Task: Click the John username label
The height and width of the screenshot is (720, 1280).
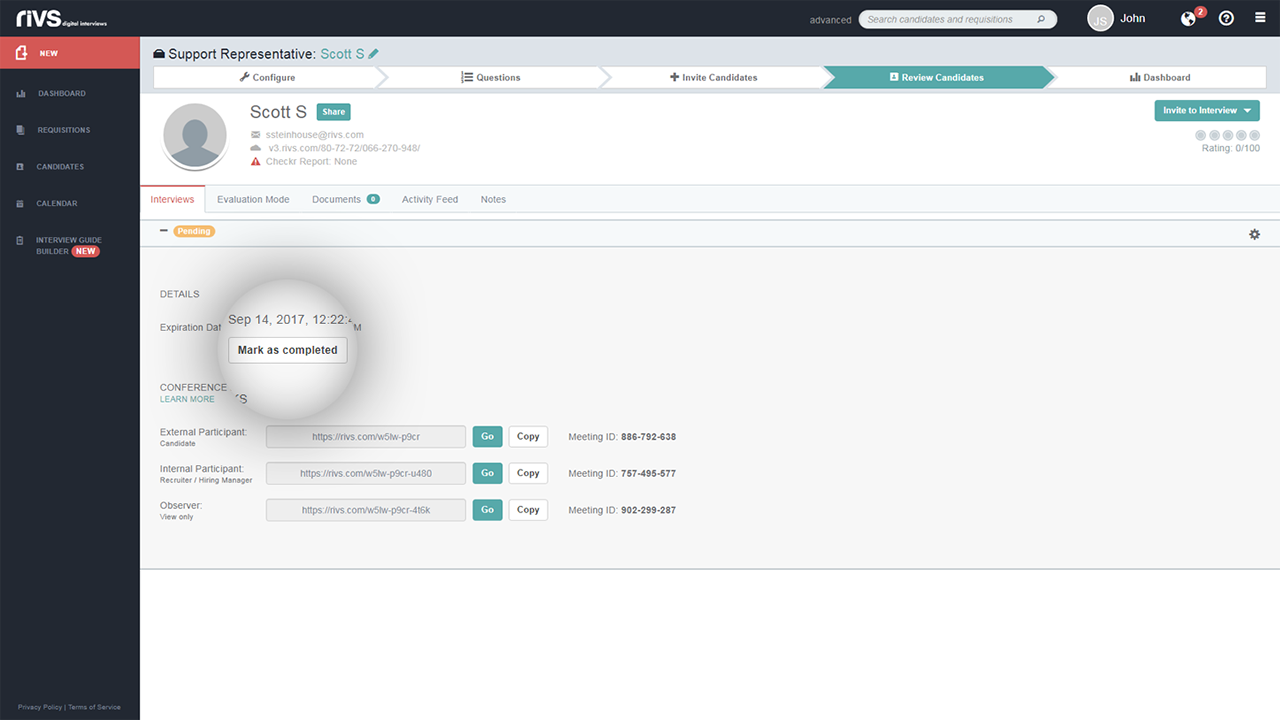Action: (x=1133, y=19)
